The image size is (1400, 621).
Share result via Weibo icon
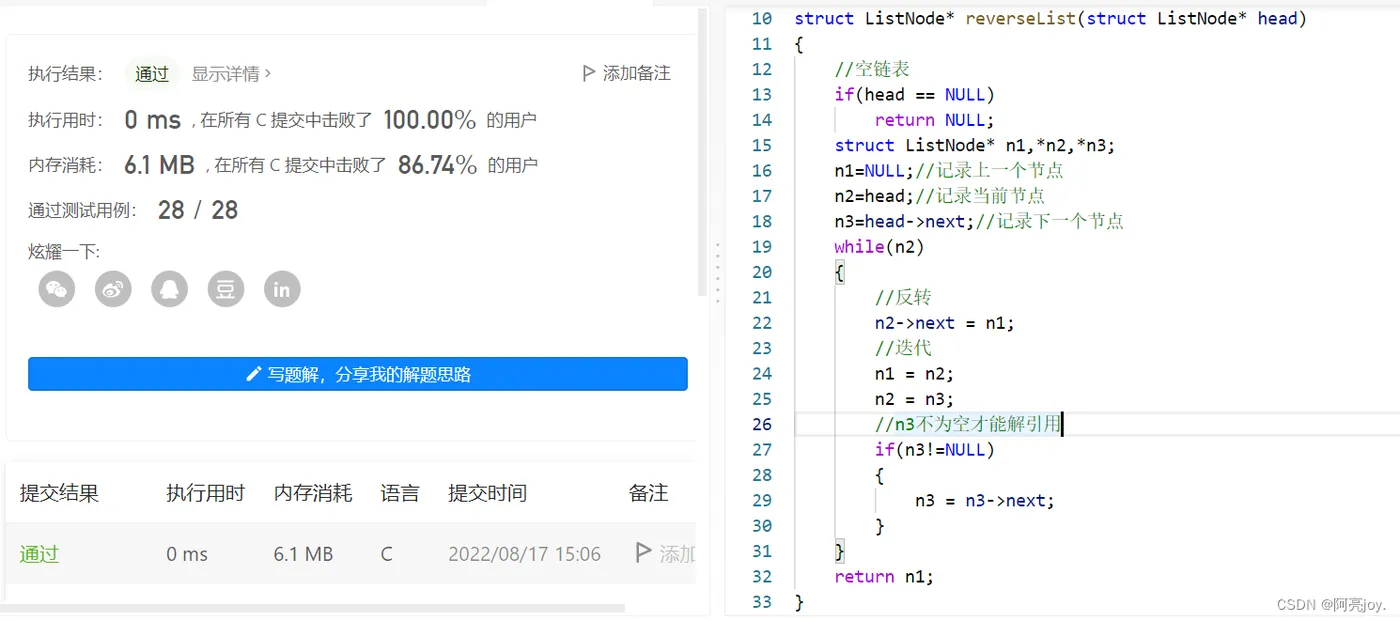click(x=113, y=289)
